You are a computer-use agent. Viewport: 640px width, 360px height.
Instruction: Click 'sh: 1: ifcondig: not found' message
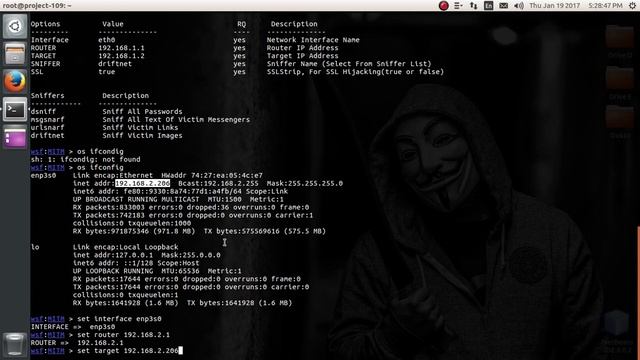pyautogui.click(x=85, y=159)
